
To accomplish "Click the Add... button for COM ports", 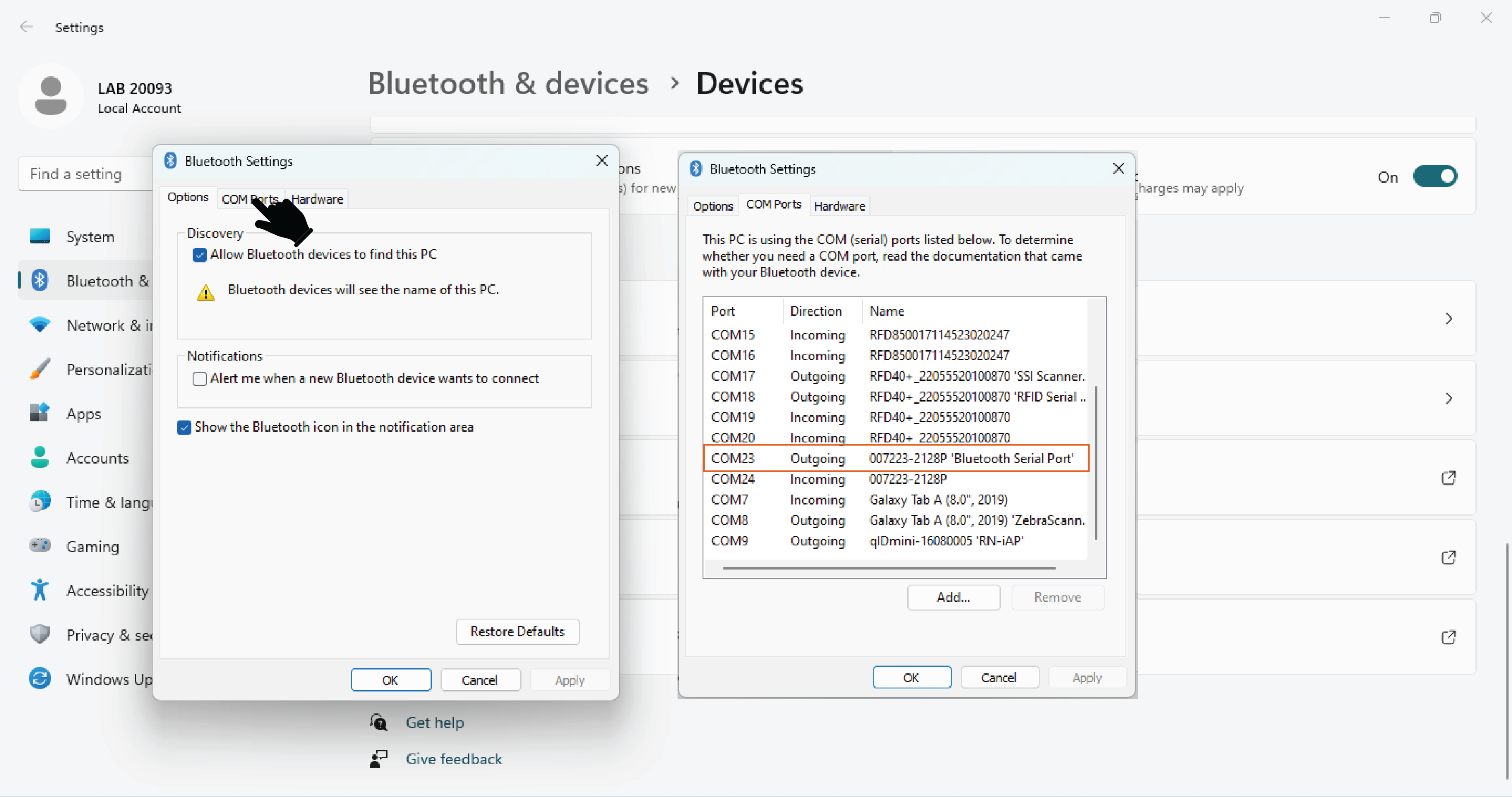I will pyautogui.click(x=953, y=597).
